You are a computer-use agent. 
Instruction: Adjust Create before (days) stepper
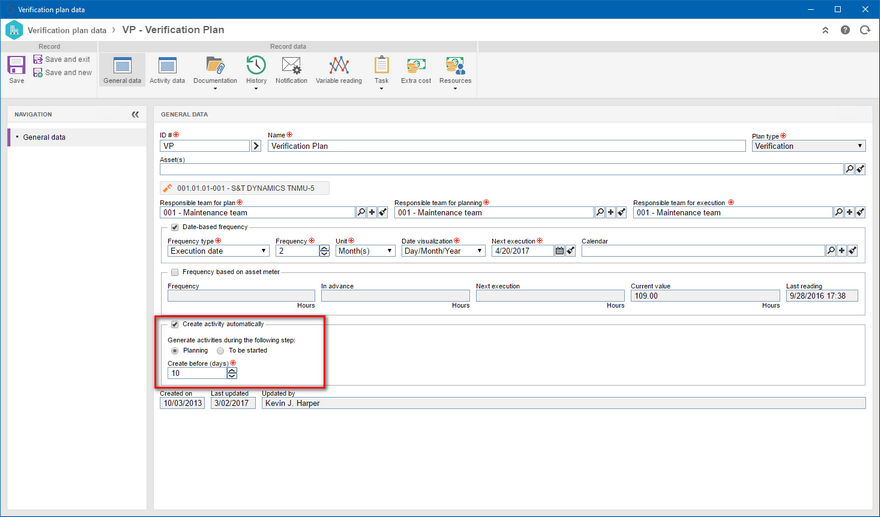pos(232,373)
